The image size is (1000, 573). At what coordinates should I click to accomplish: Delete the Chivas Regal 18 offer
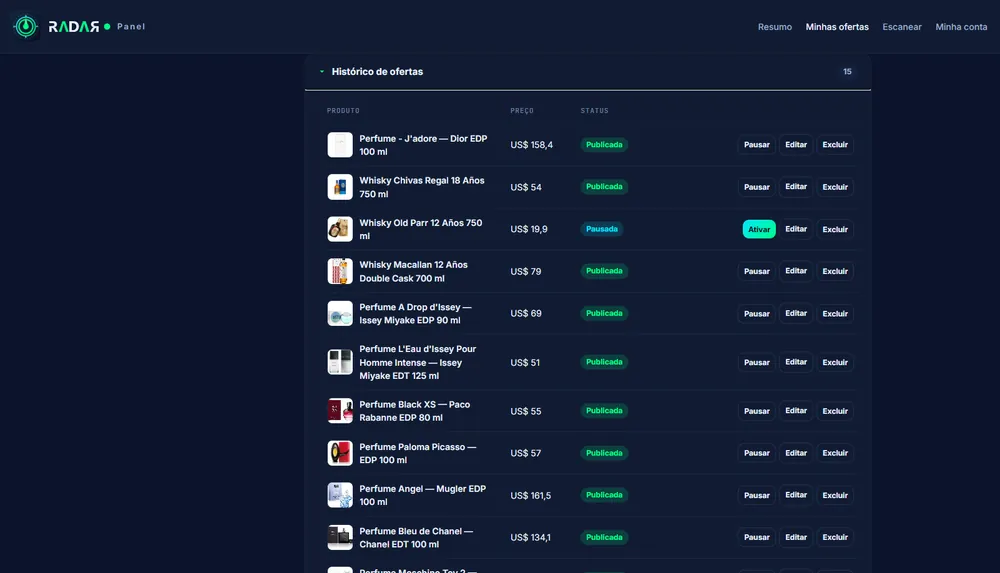pos(835,187)
